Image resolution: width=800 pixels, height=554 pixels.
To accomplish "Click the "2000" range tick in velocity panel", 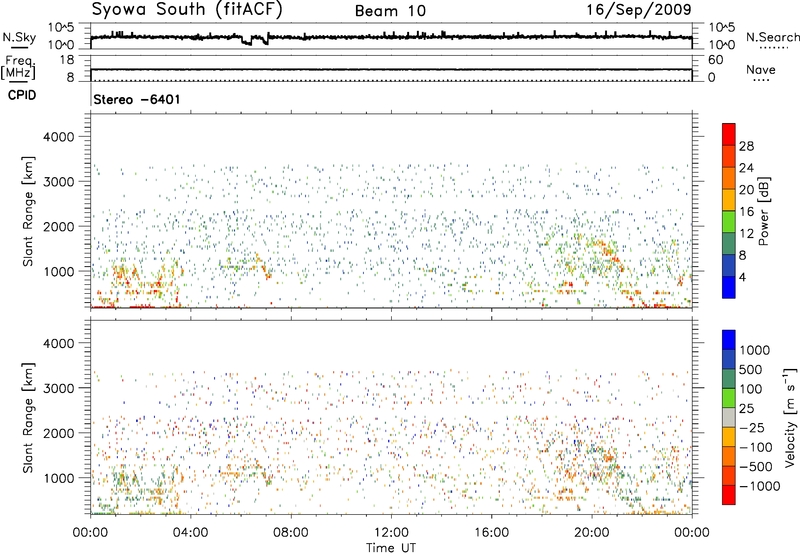I will click(58, 433).
